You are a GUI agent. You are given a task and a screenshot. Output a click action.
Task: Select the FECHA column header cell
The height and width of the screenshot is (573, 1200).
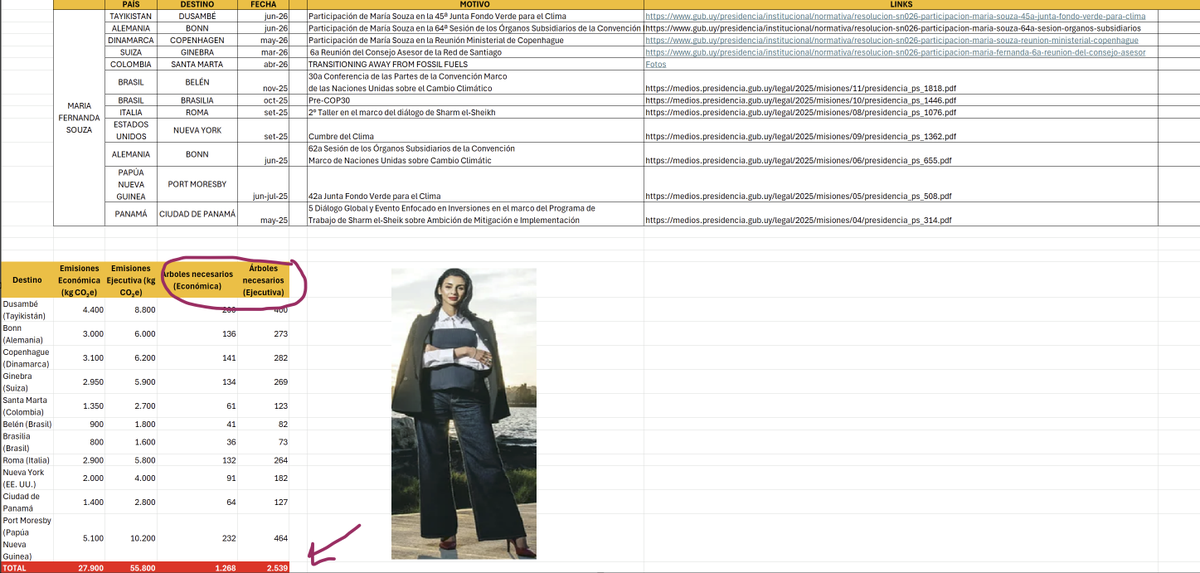[265, 5]
